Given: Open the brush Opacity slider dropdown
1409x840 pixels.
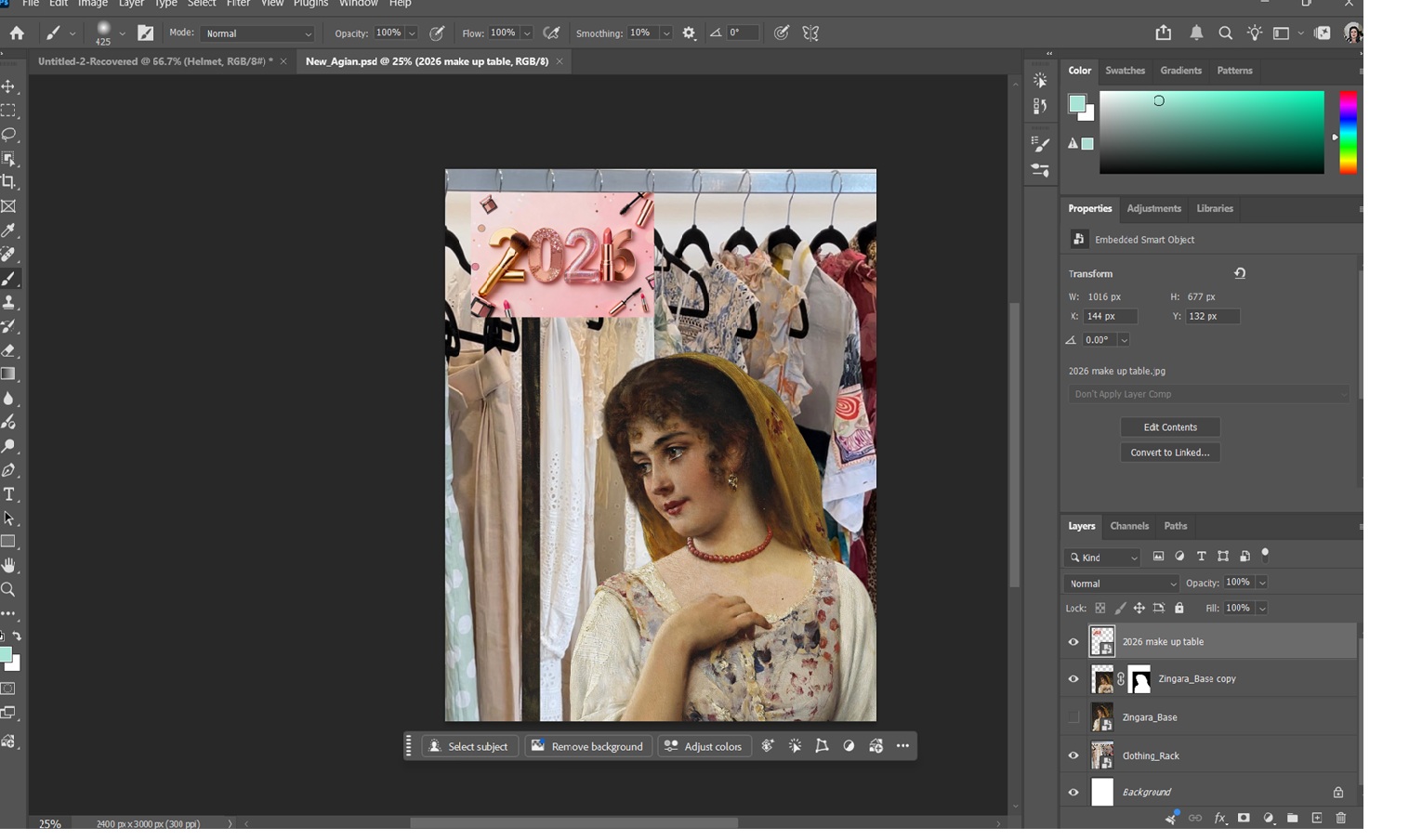Looking at the screenshot, I should [x=412, y=33].
